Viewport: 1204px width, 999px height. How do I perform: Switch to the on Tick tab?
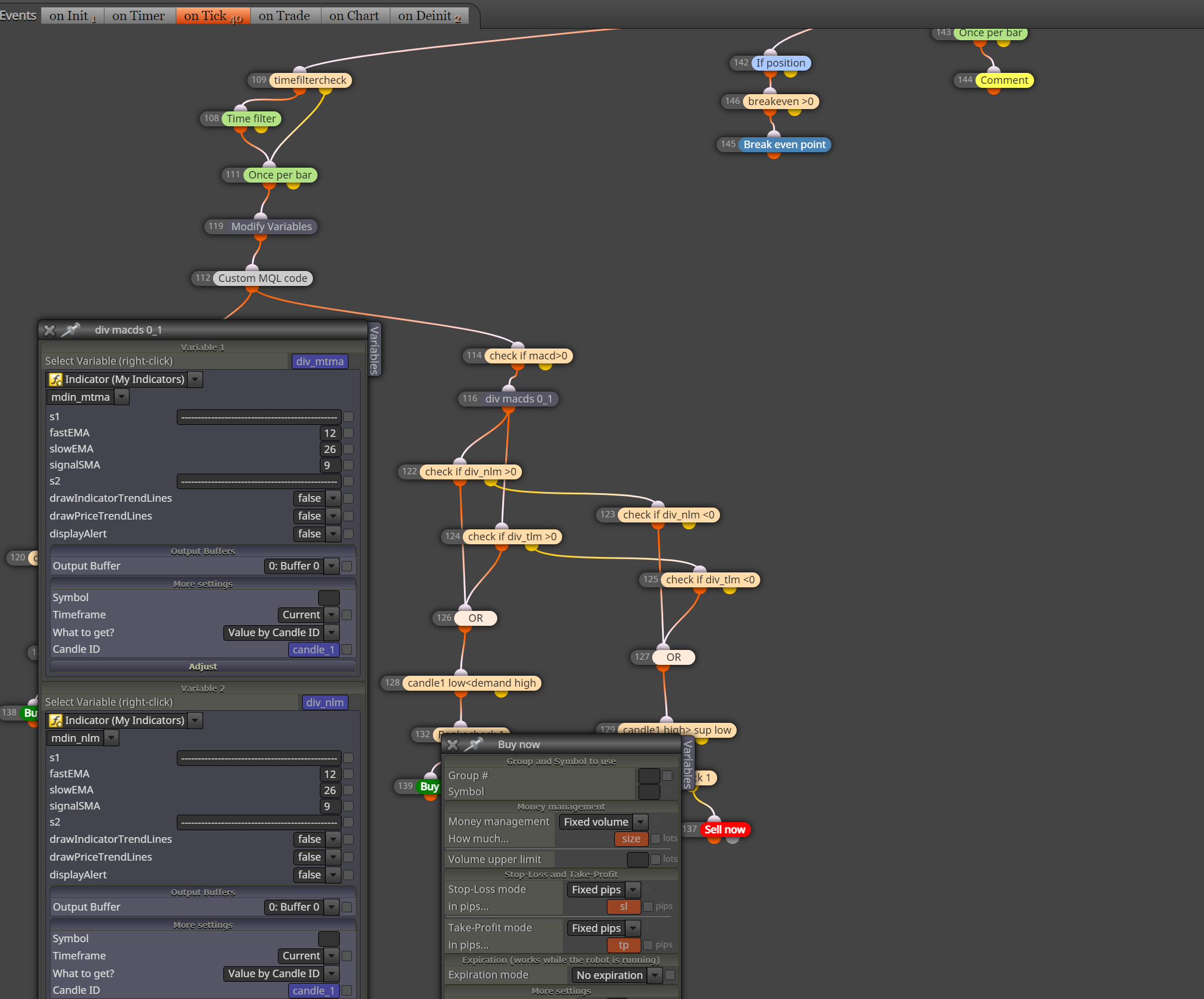(213, 16)
